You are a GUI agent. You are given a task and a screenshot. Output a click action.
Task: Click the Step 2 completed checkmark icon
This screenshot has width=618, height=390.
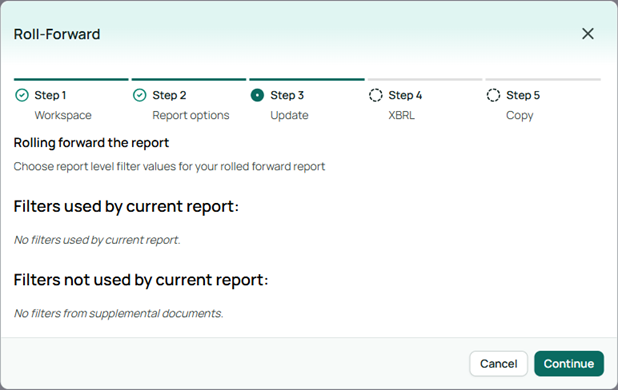140,95
